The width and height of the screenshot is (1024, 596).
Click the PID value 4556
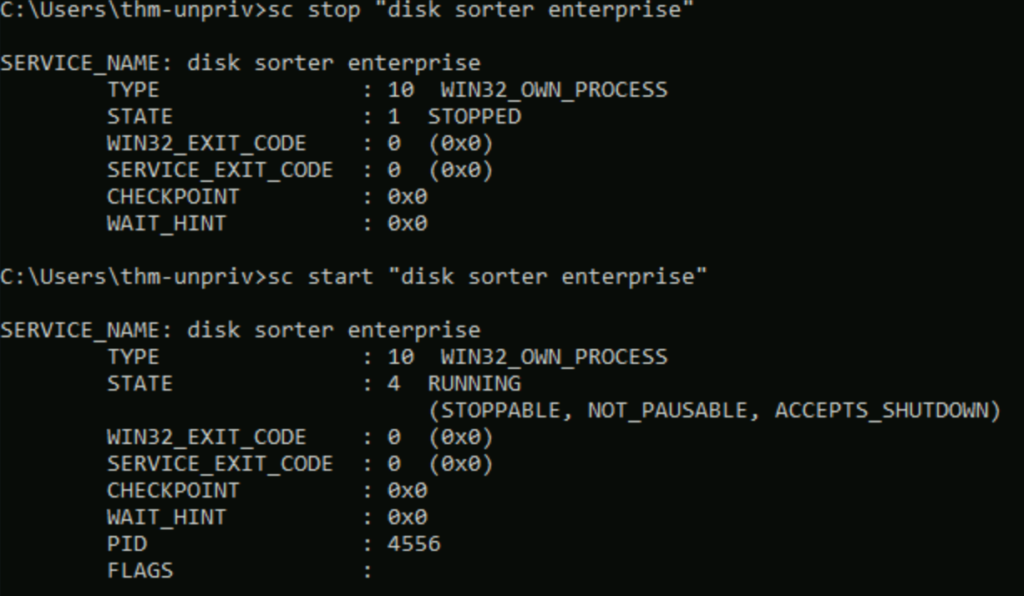tap(414, 544)
